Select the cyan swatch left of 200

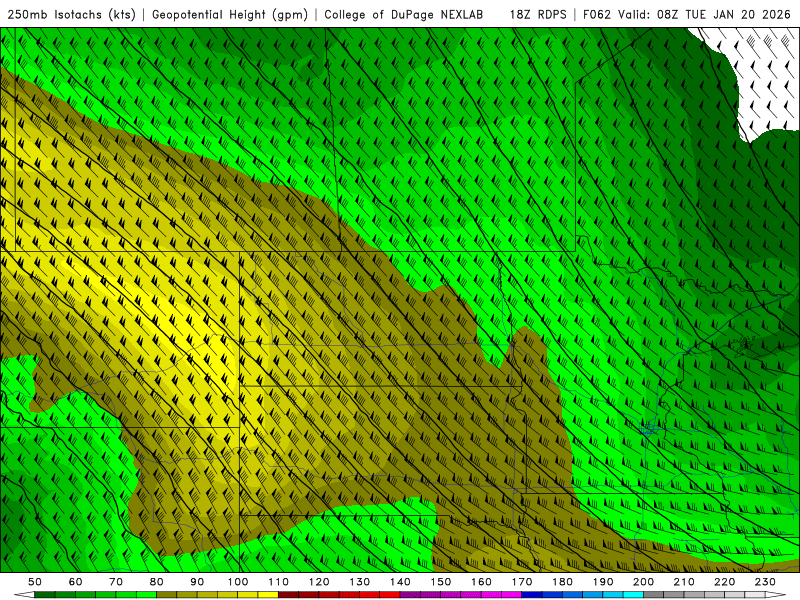click(634, 595)
